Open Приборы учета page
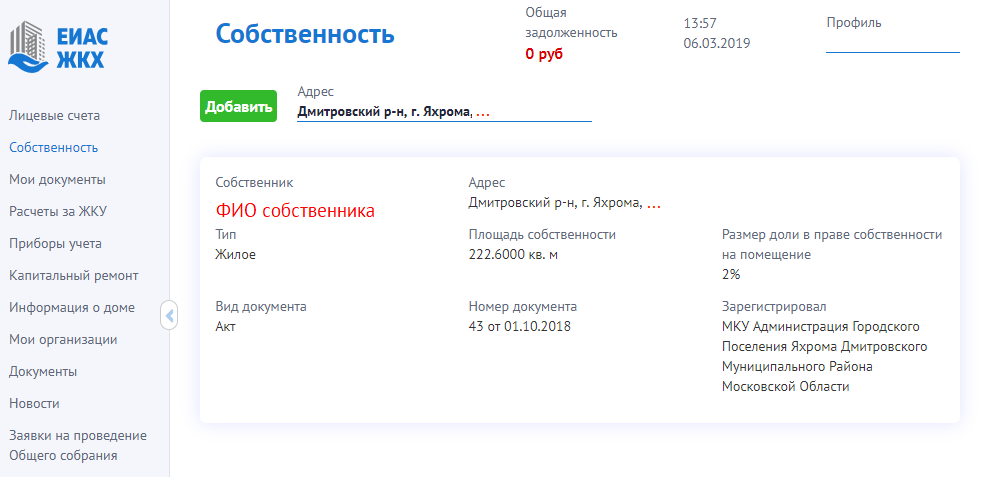This screenshot has height=477, width=984. tap(55, 244)
